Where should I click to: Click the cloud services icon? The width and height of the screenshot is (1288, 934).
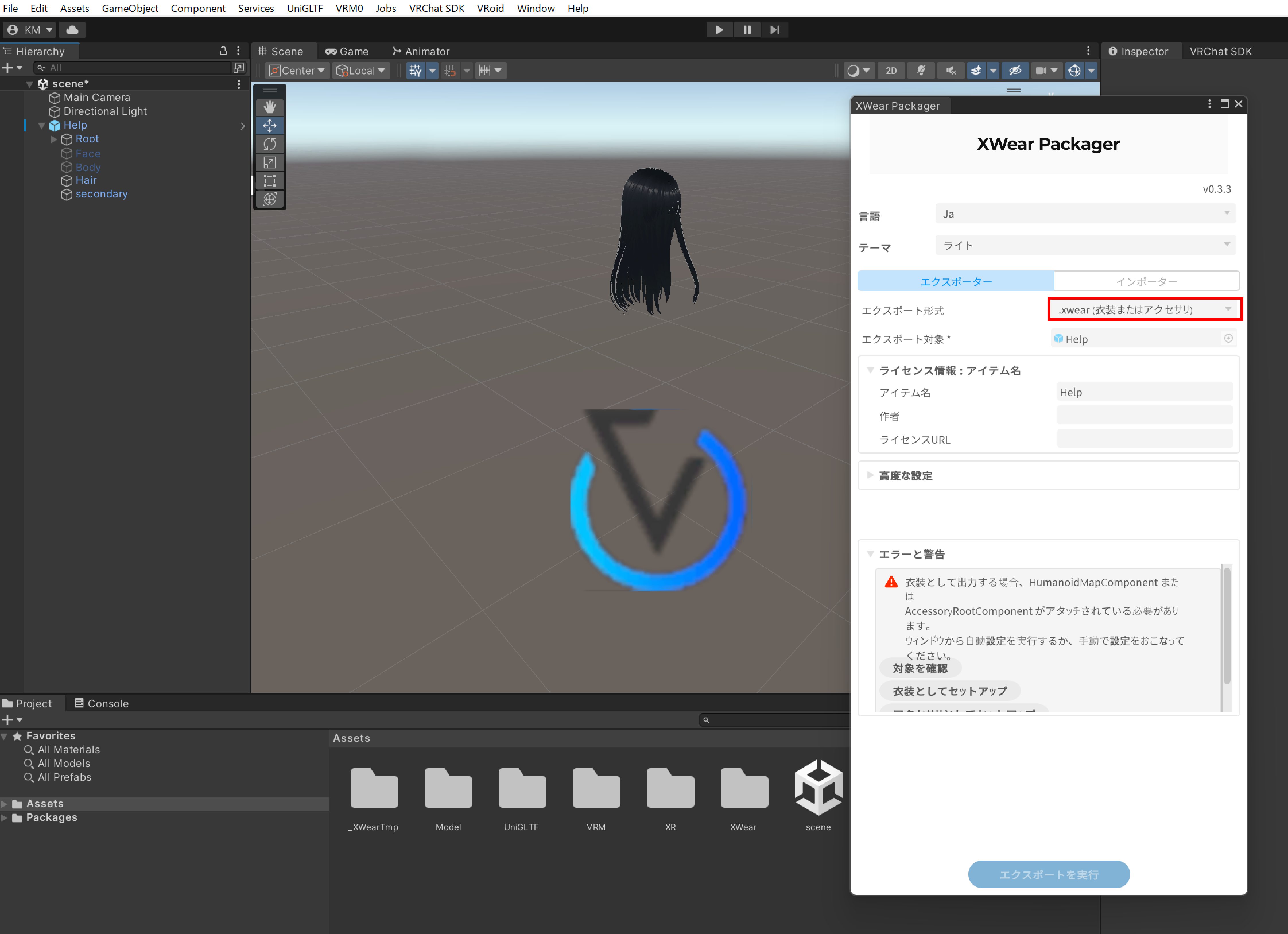72,30
